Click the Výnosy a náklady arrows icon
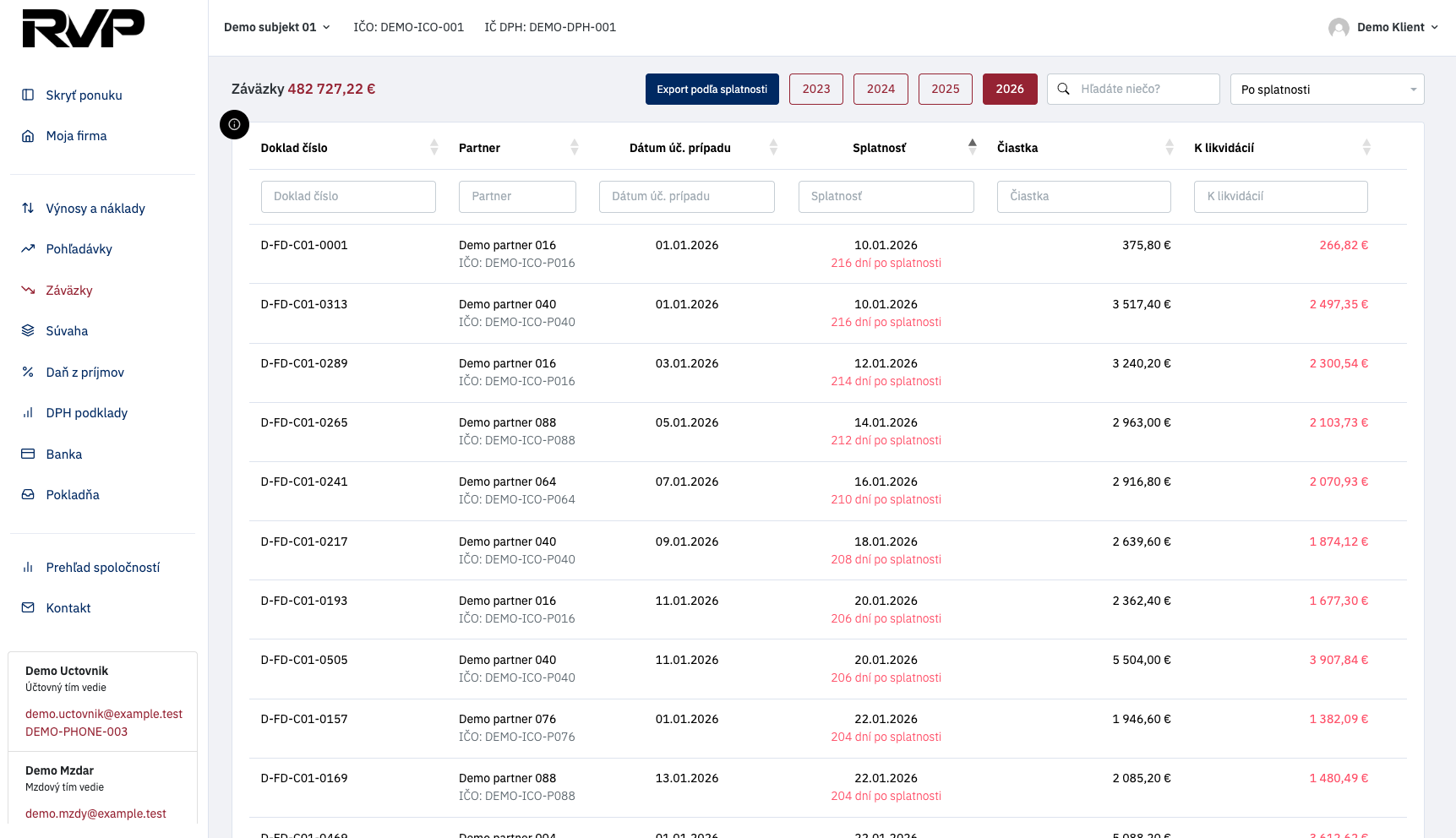The image size is (1456, 838). (28, 208)
